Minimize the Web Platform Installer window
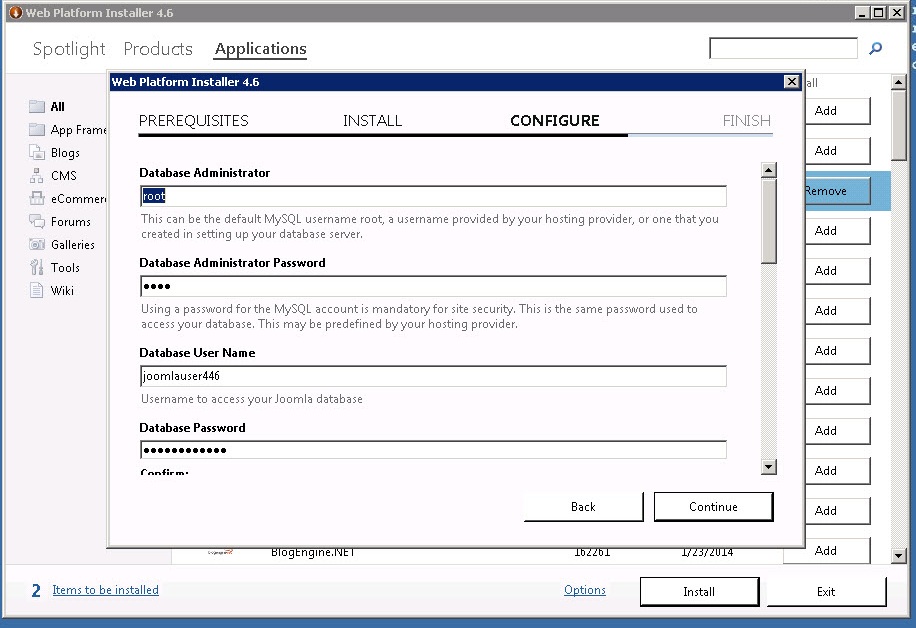This screenshot has width=916, height=628. (x=862, y=12)
